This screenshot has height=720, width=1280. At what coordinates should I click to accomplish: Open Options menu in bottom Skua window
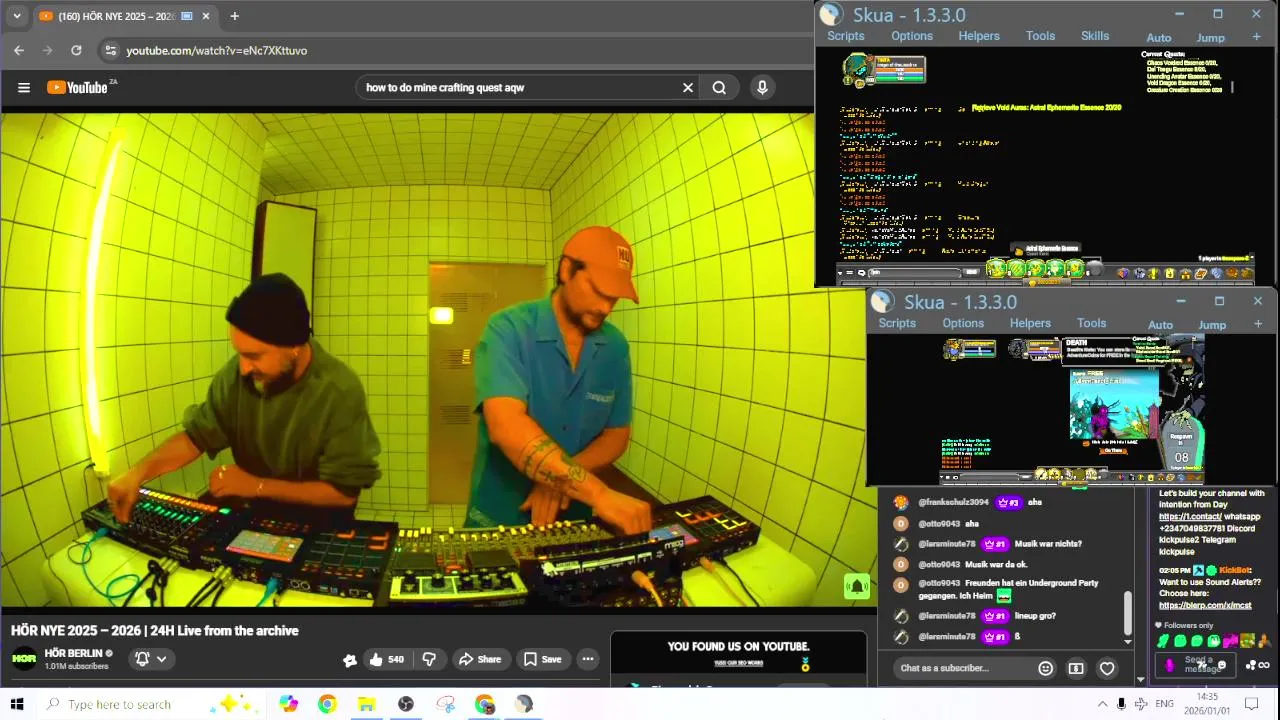click(963, 323)
